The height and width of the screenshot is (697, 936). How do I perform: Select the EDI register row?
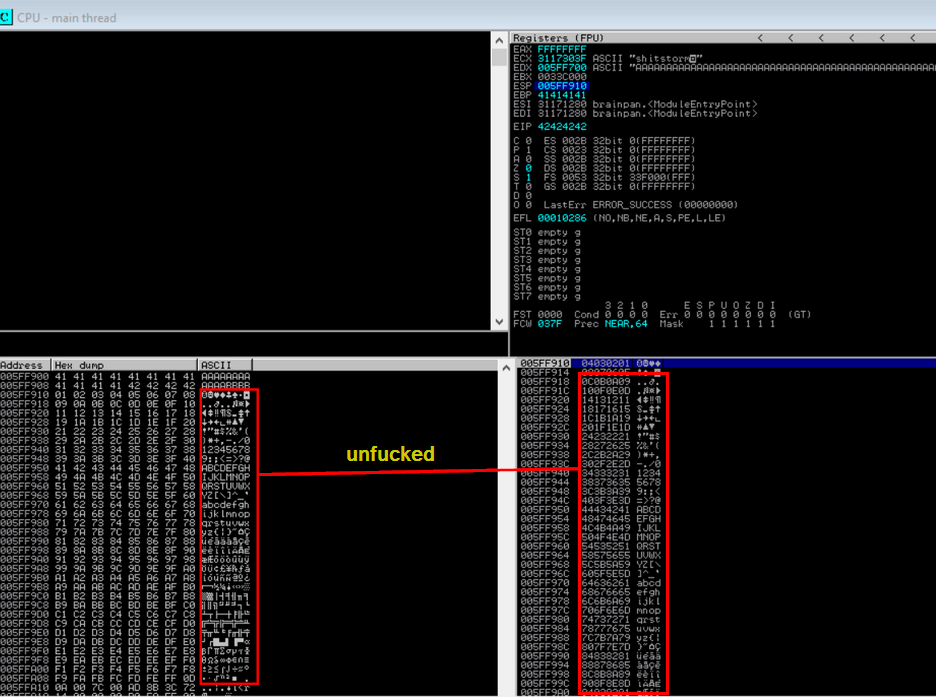[635, 113]
